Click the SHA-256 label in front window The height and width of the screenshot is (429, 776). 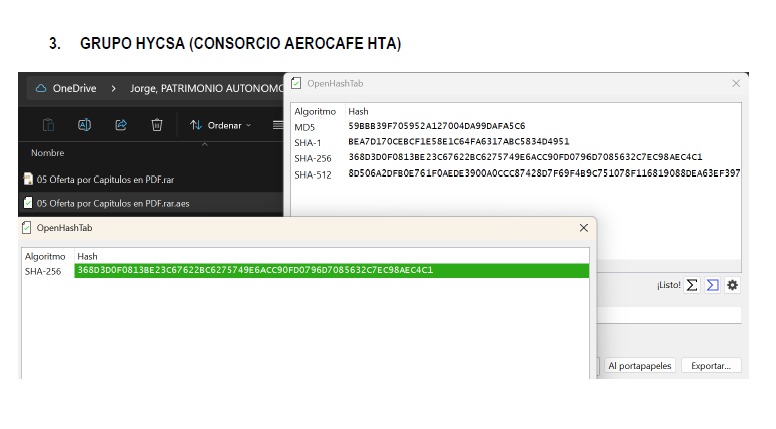tap(43, 271)
